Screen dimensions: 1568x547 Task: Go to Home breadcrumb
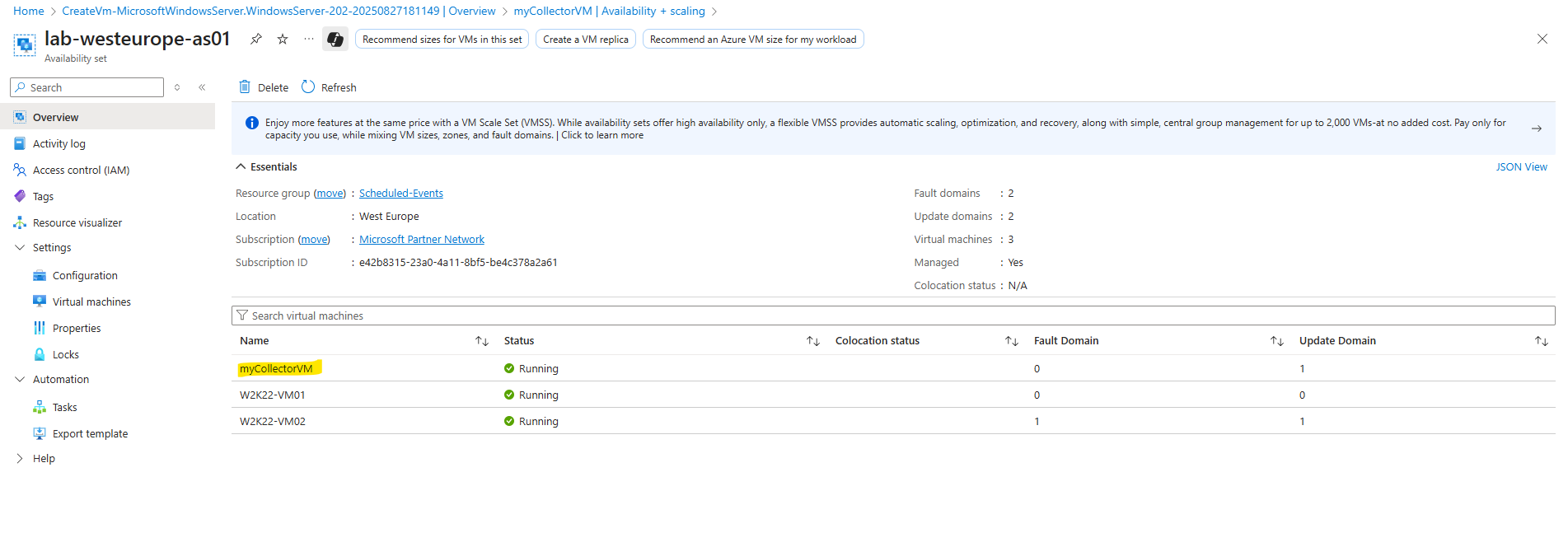[x=29, y=11]
